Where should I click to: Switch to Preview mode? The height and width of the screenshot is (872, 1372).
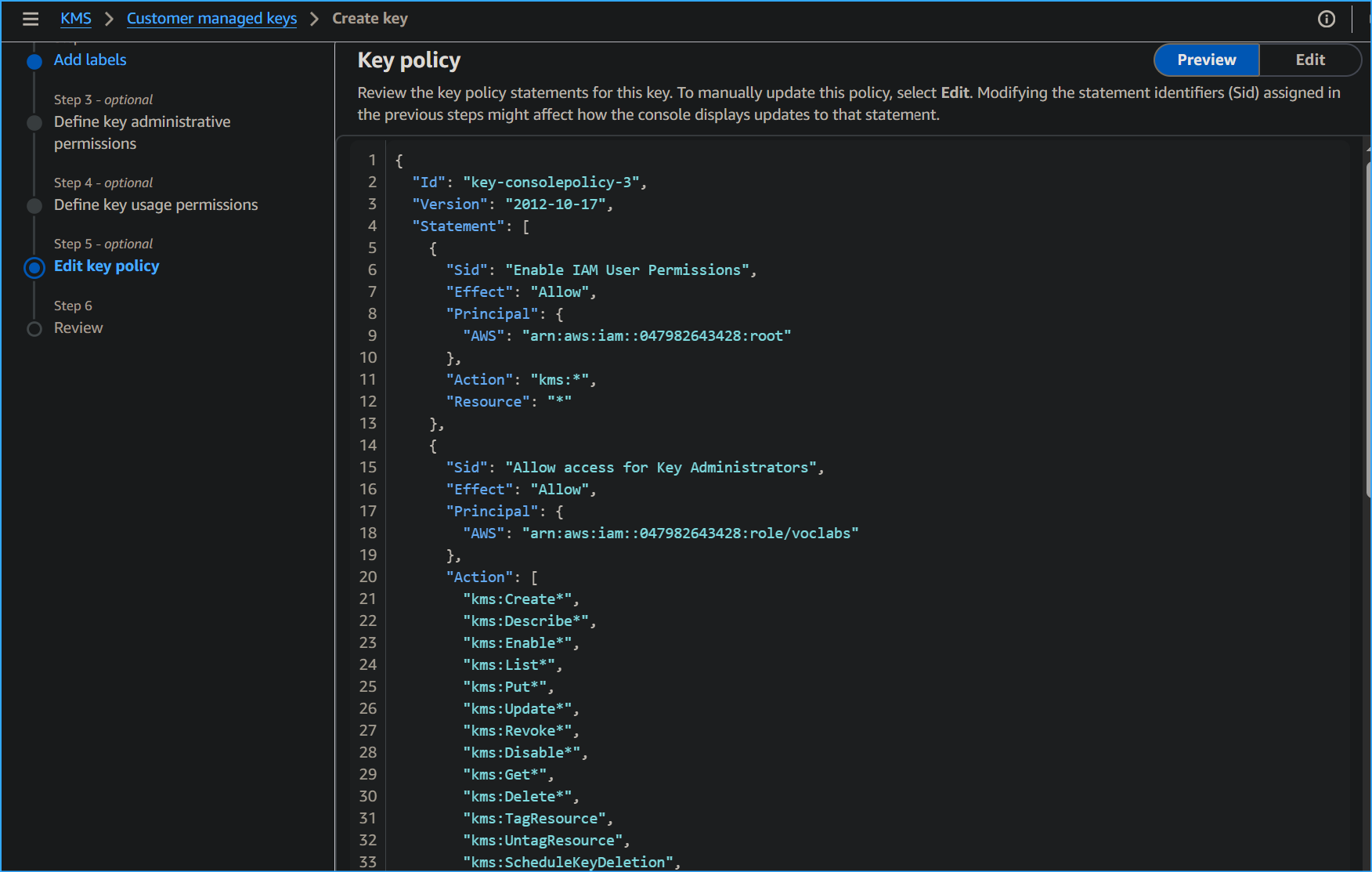coord(1206,60)
